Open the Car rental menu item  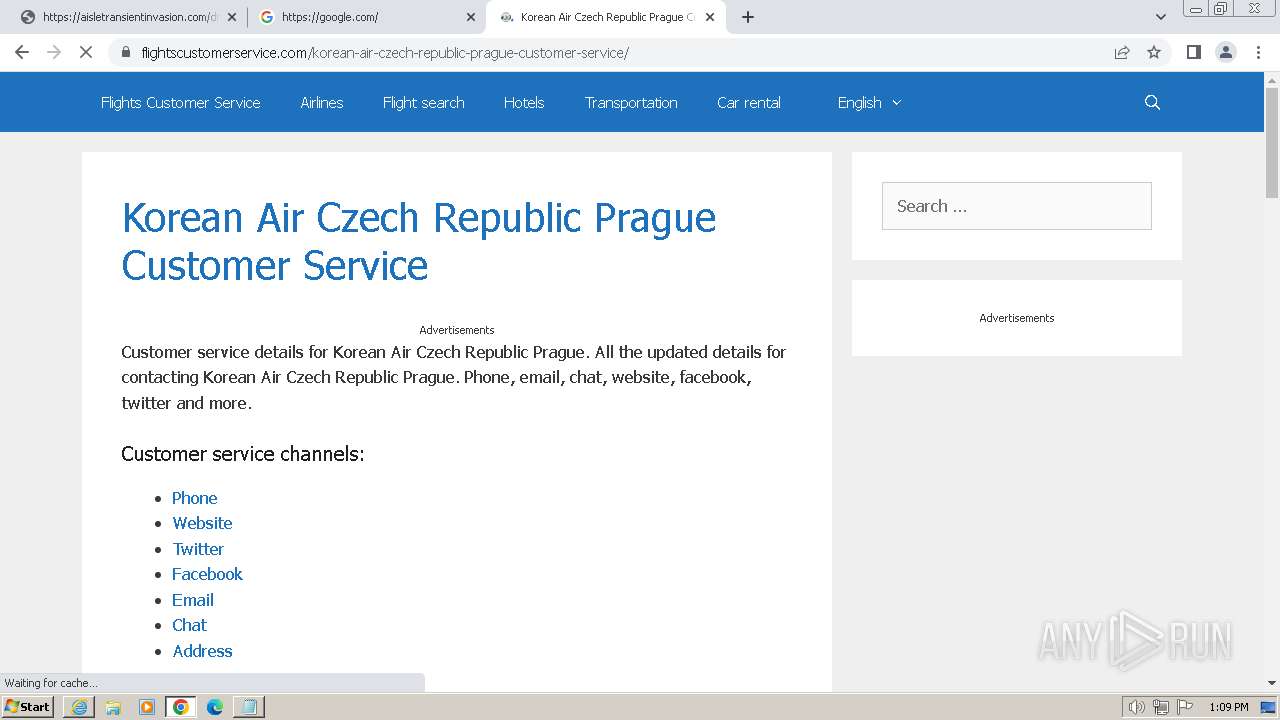point(749,102)
